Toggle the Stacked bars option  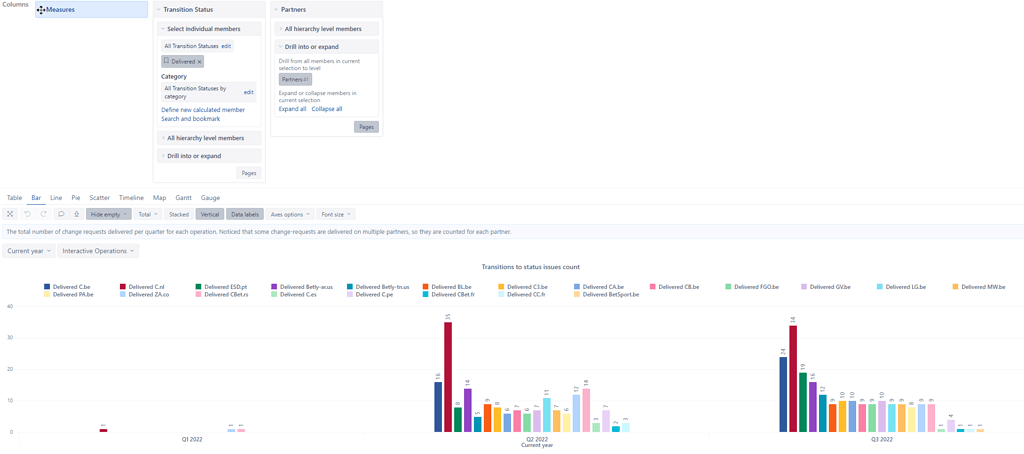click(x=179, y=214)
